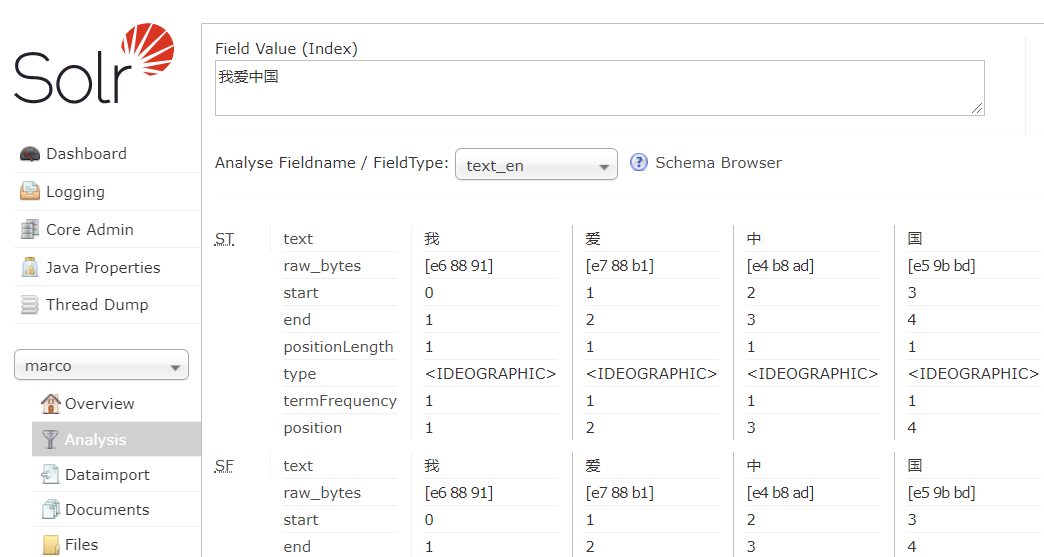Click the blue help question-mark icon
This screenshot has height=557, width=1044.
[639, 163]
